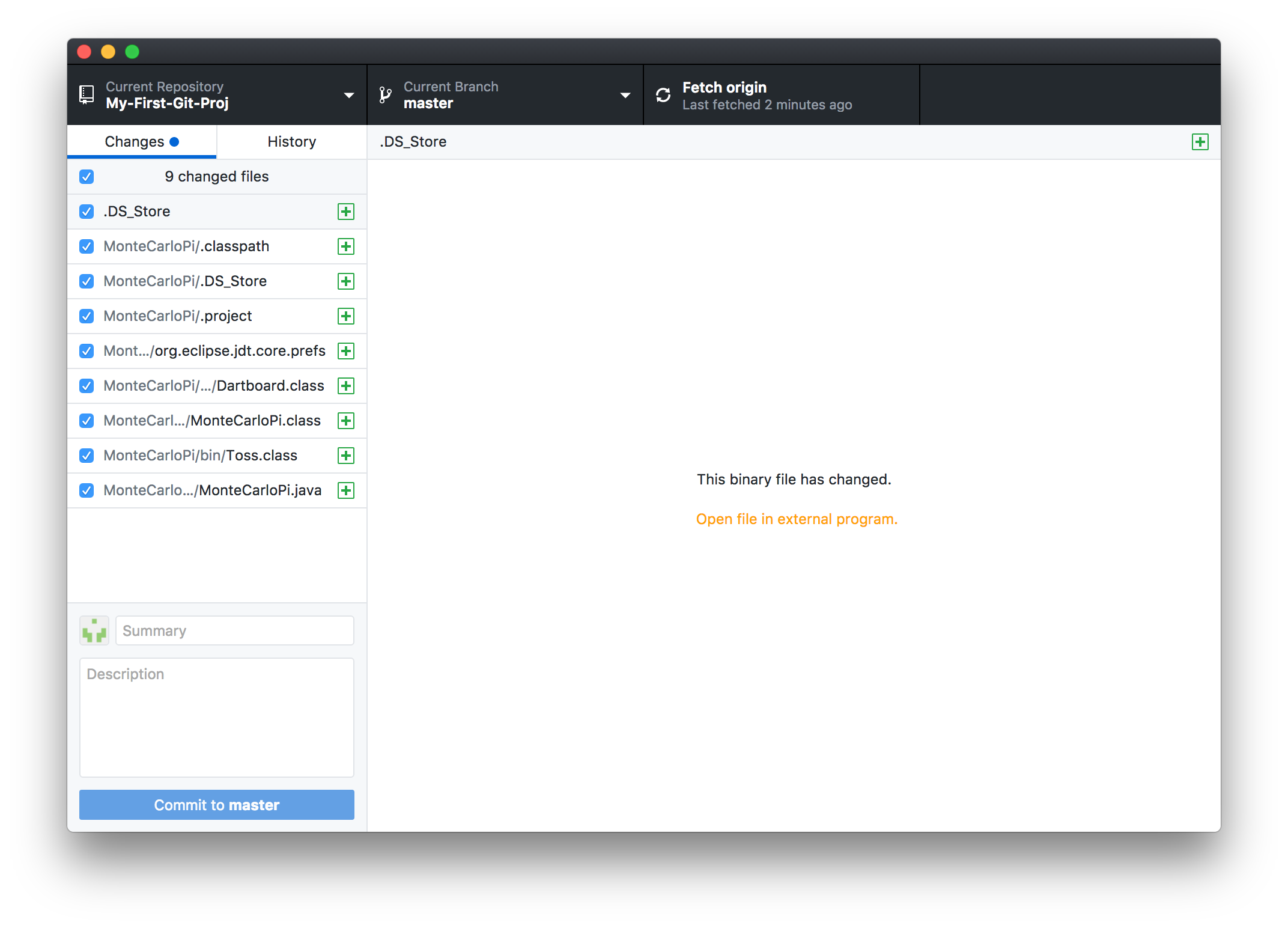The height and width of the screenshot is (928, 1288).
Task: Click the added-status icon for MonteCarloPi/.classpath
Action: [346, 246]
